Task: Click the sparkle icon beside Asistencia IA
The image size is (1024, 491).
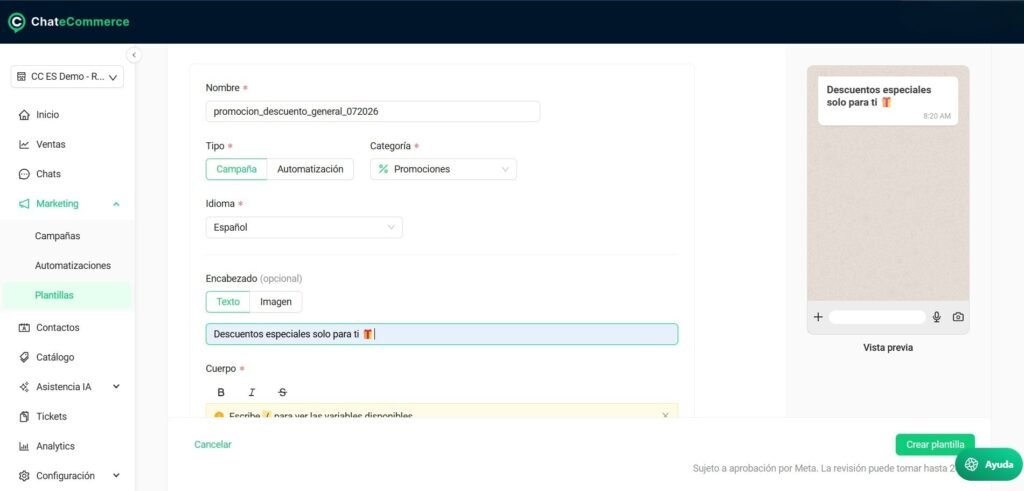Action: pos(24,387)
